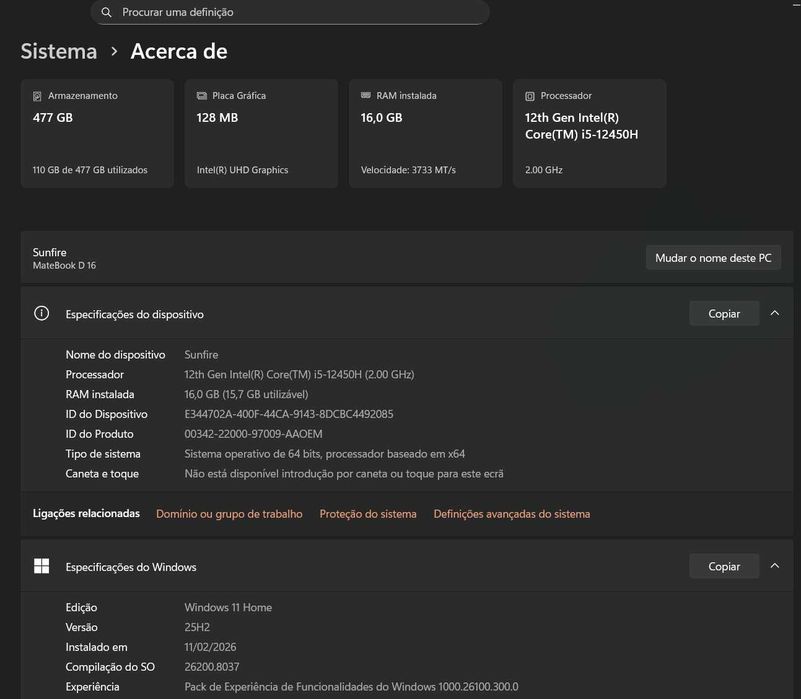The height and width of the screenshot is (699, 801).
Task: Click Mudar o nome deste PC button
Action: tap(713, 258)
